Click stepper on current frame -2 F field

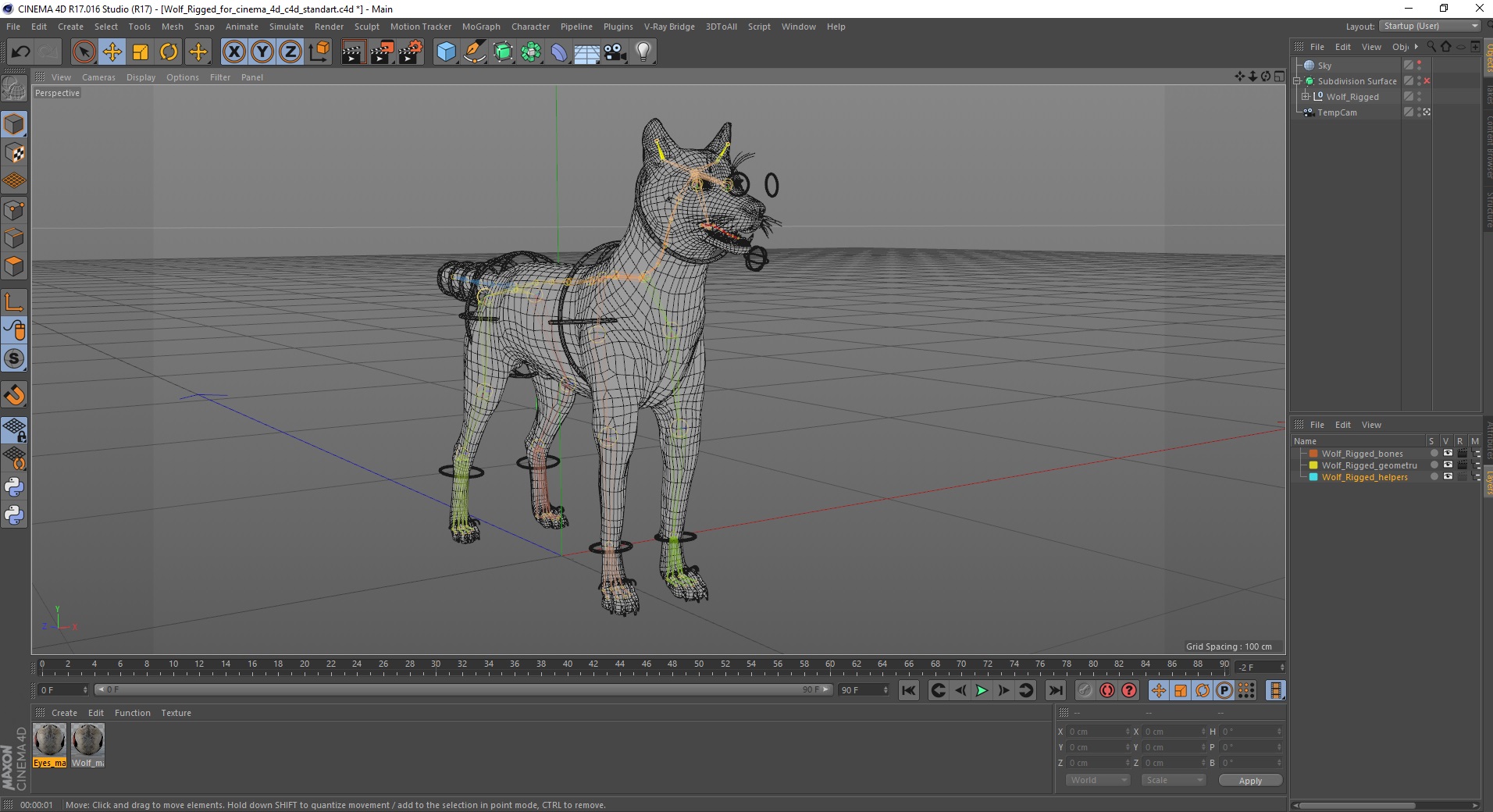coord(1281,668)
